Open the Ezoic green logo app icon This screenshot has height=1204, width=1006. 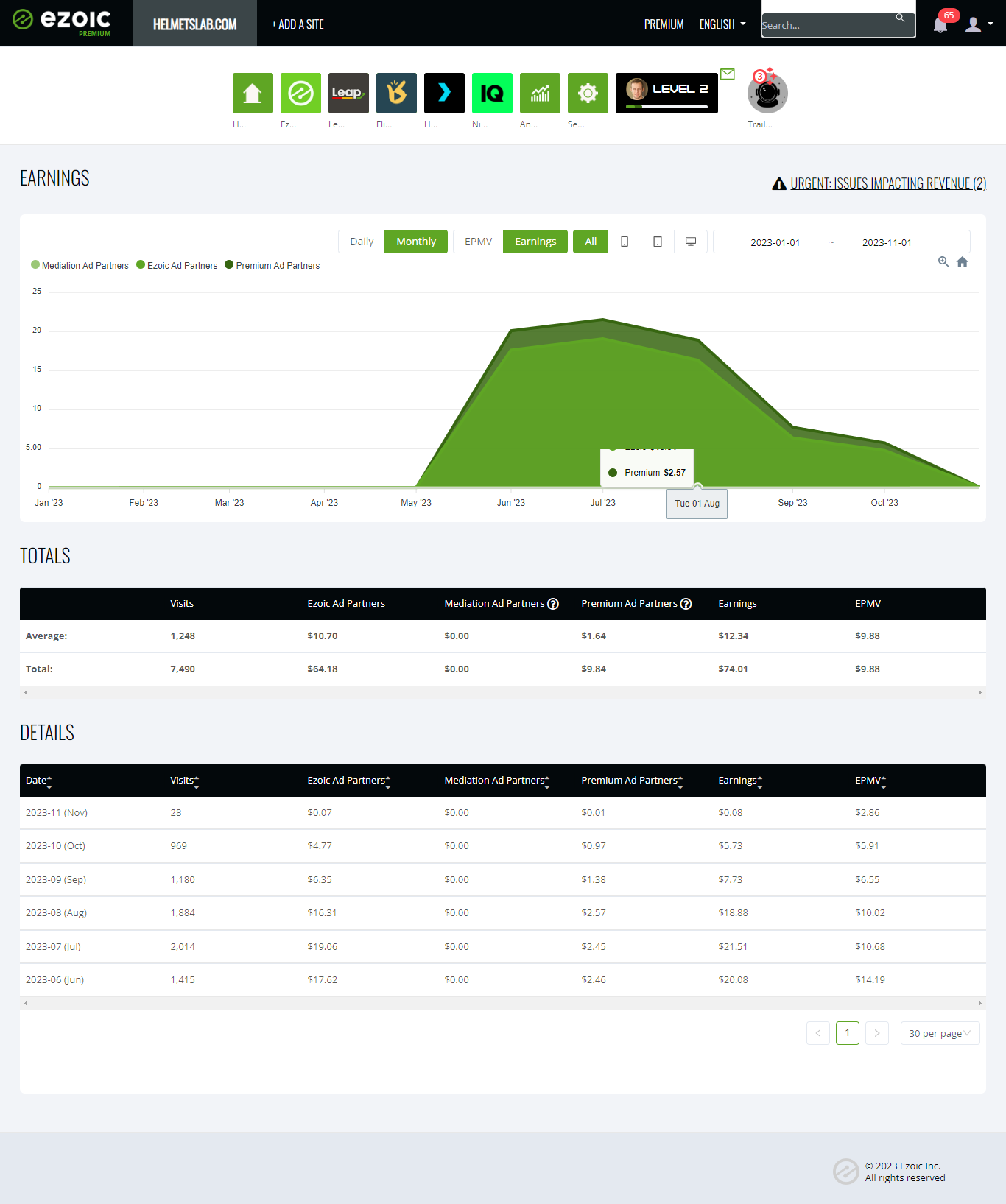point(300,93)
